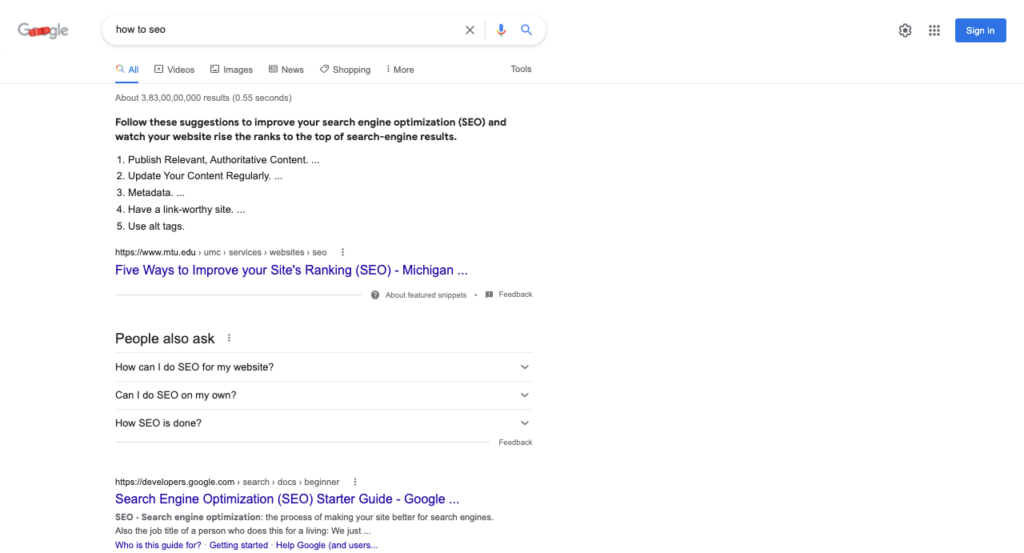Open the SEO Starter Guide Google result

click(x=287, y=499)
